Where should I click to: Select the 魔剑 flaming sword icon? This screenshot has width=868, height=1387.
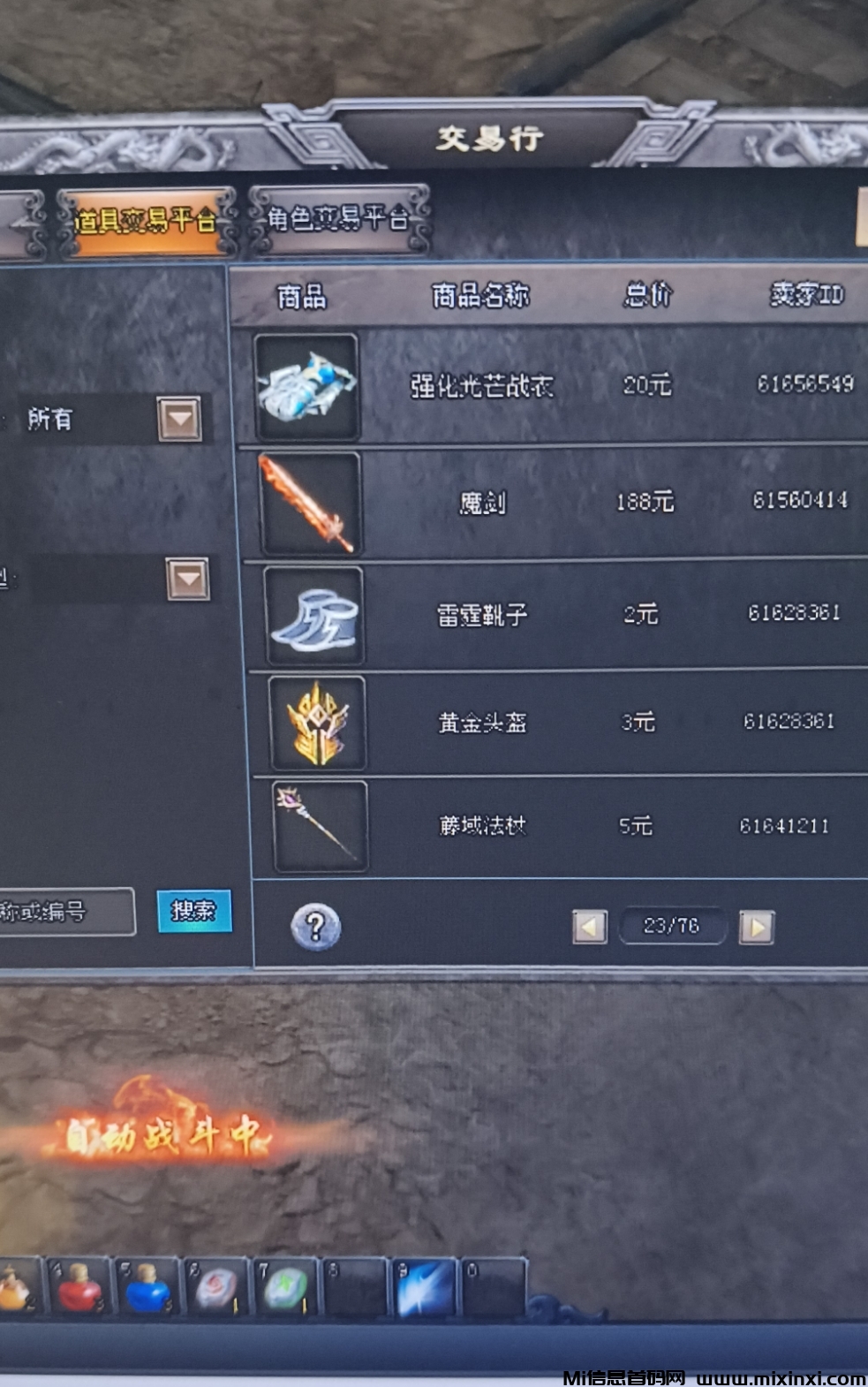pos(310,504)
